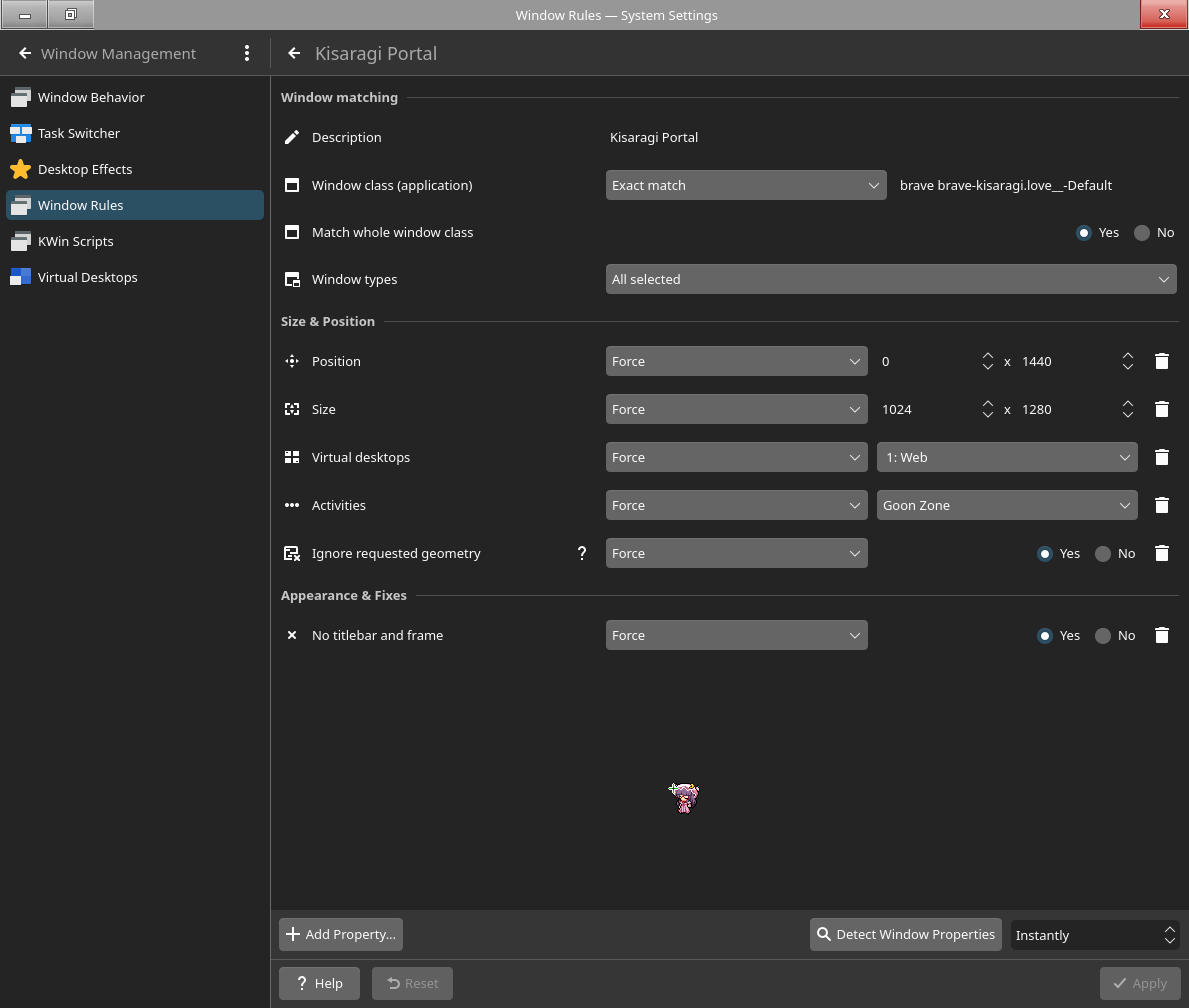Click the Task Switcher sidebar icon
1189x1008 pixels.
click(x=20, y=133)
